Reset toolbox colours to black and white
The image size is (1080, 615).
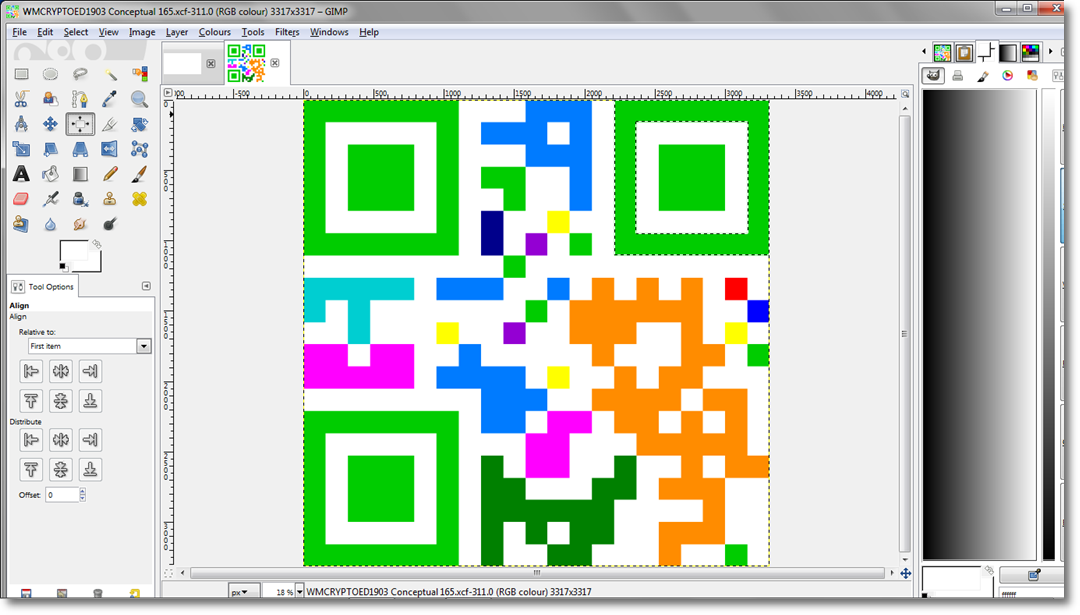coord(63,267)
